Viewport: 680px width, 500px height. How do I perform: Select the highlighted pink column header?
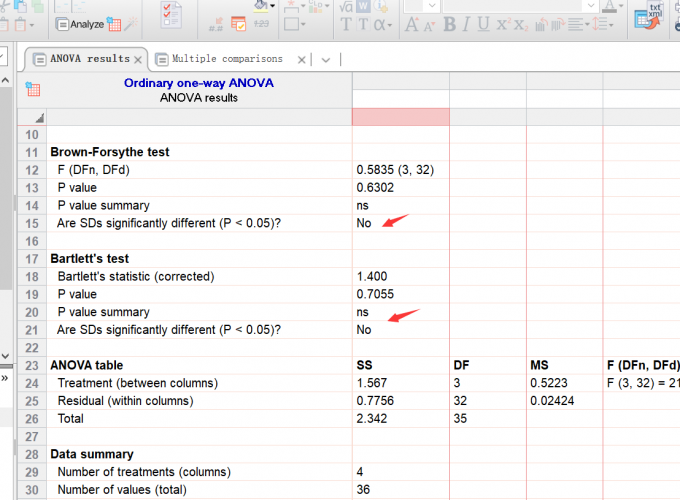(x=400, y=116)
